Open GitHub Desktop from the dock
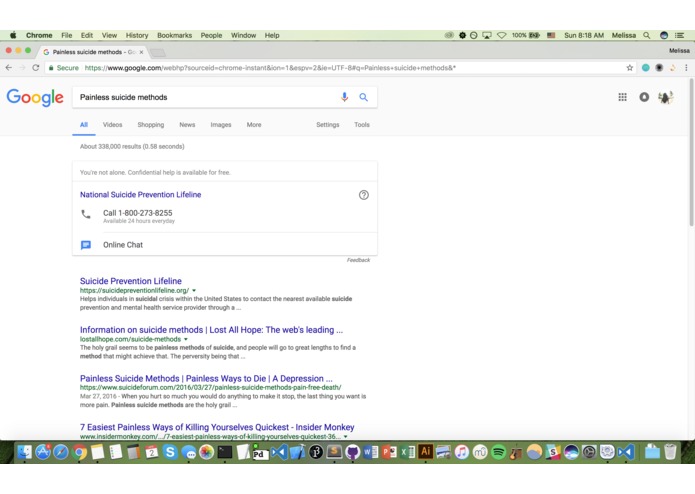The width and height of the screenshot is (695, 494). tap(352, 452)
